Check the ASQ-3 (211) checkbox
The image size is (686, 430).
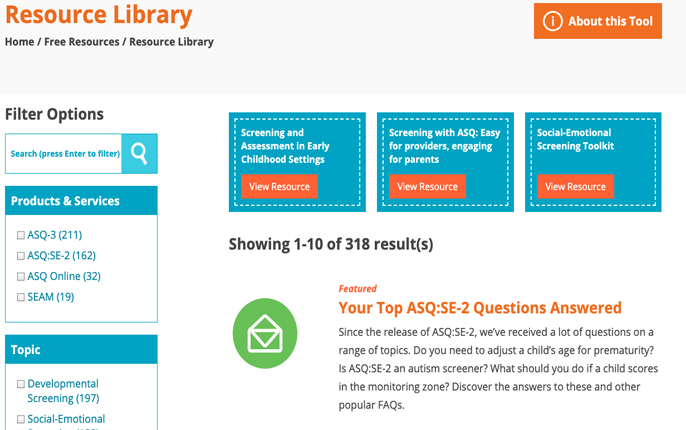21,235
